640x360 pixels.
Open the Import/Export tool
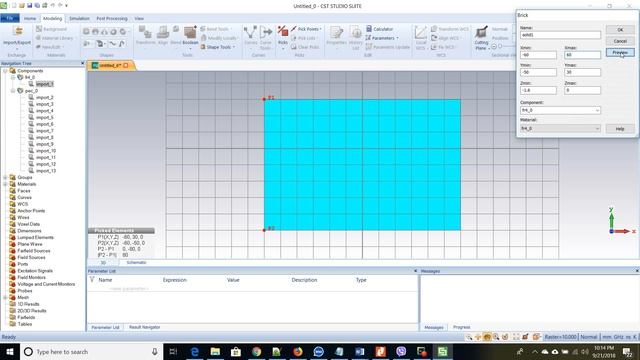click(17, 36)
